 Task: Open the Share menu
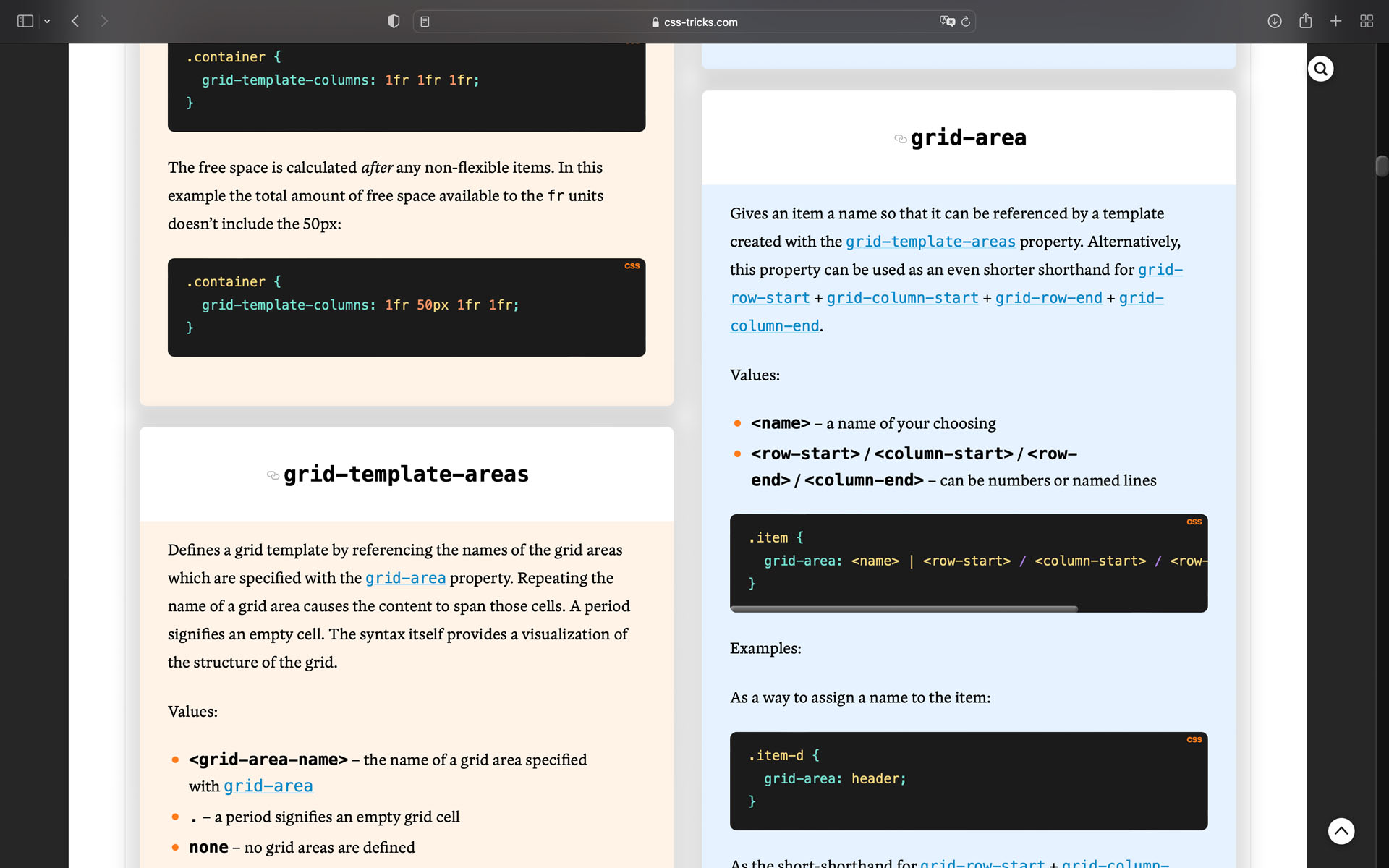pyautogui.click(x=1306, y=21)
